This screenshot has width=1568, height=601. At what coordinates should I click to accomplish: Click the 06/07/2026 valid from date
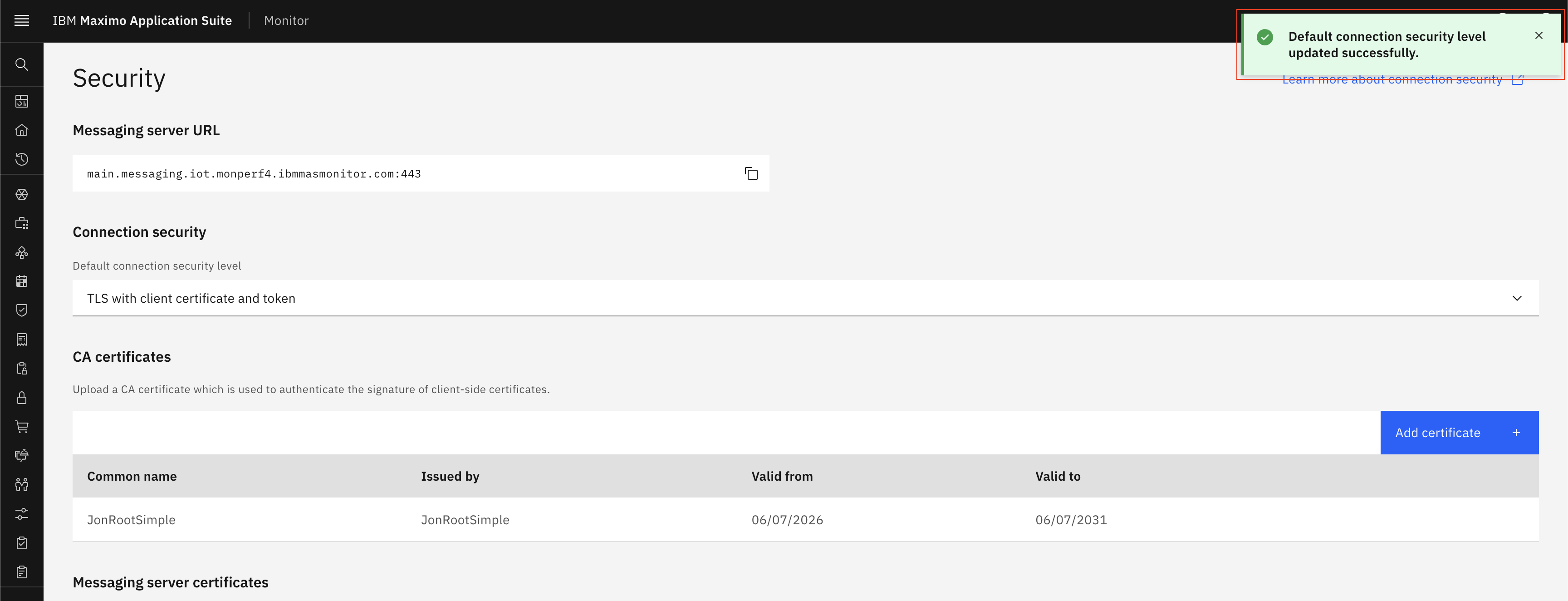click(x=787, y=519)
